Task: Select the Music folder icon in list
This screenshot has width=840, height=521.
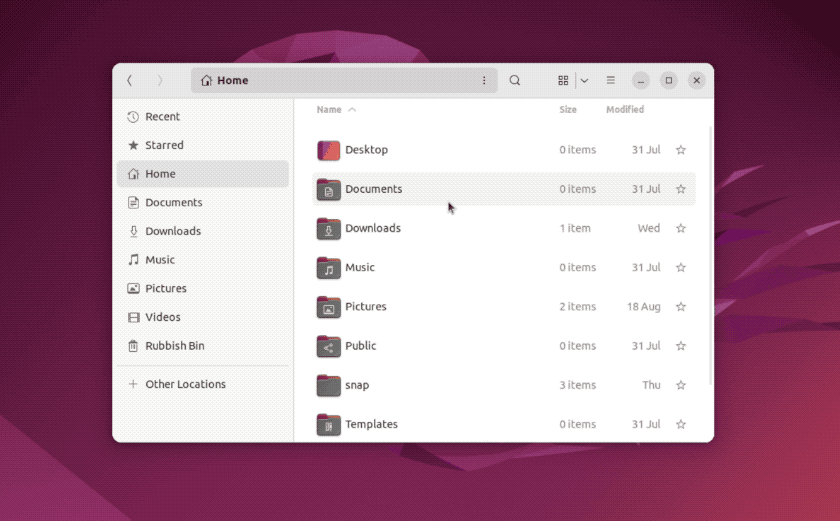Action: pos(328,268)
